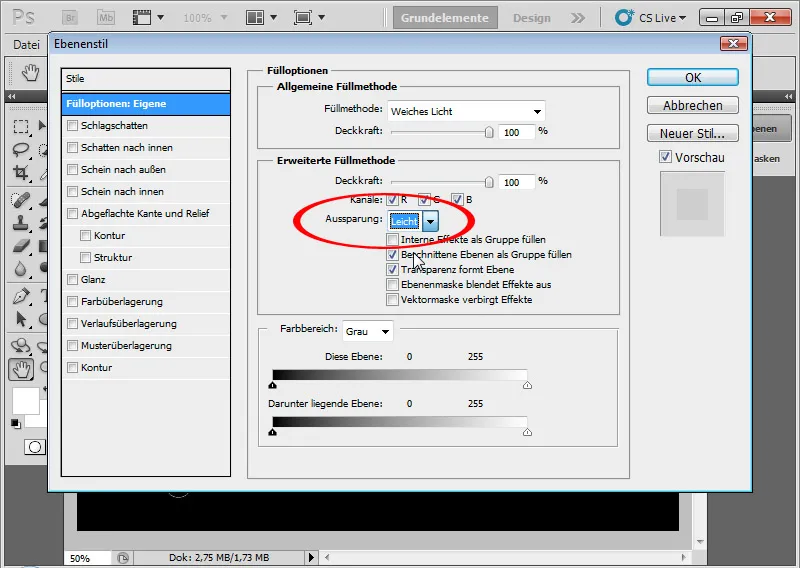Click the foreground color swatch
Image resolution: width=800 pixels, height=568 pixels.
[26, 401]
